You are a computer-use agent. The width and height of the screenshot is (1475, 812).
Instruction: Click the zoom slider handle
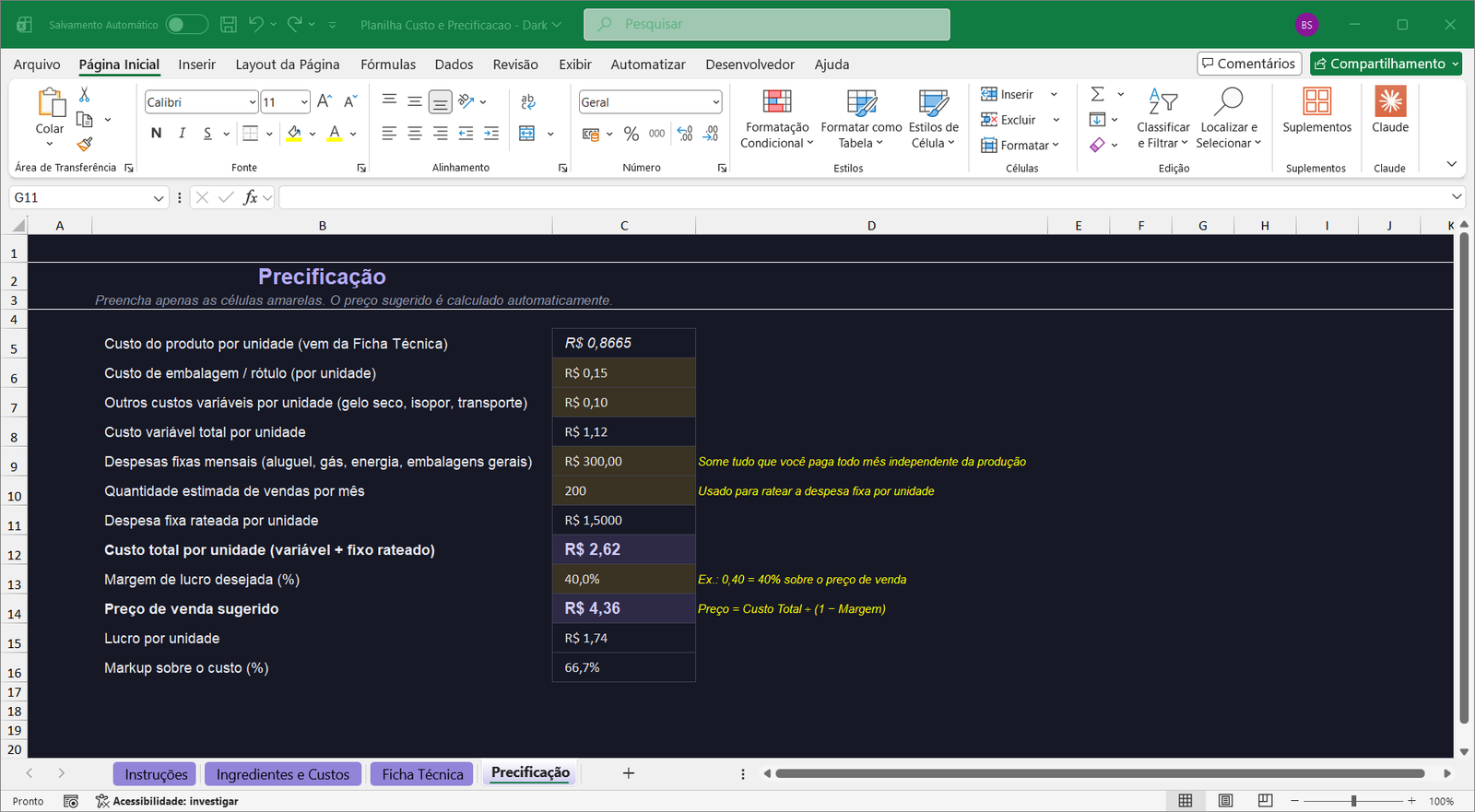[1353, 801]
